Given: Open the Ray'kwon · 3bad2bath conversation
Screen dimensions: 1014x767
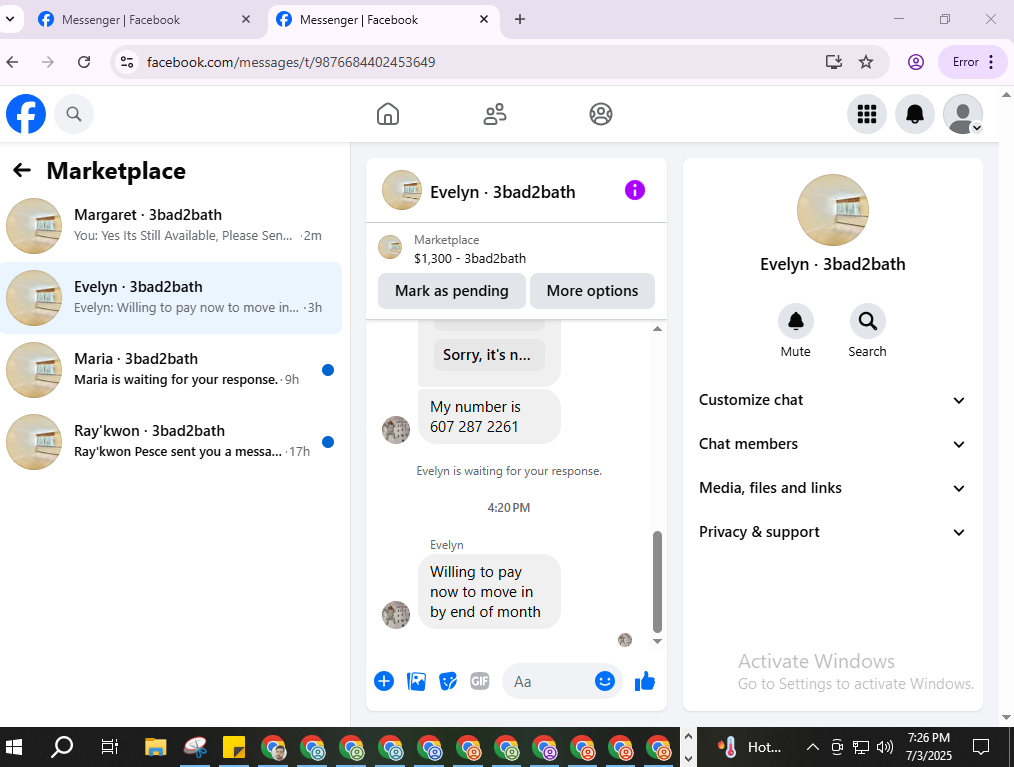Looking at the screenshot, I should (171, 442).
